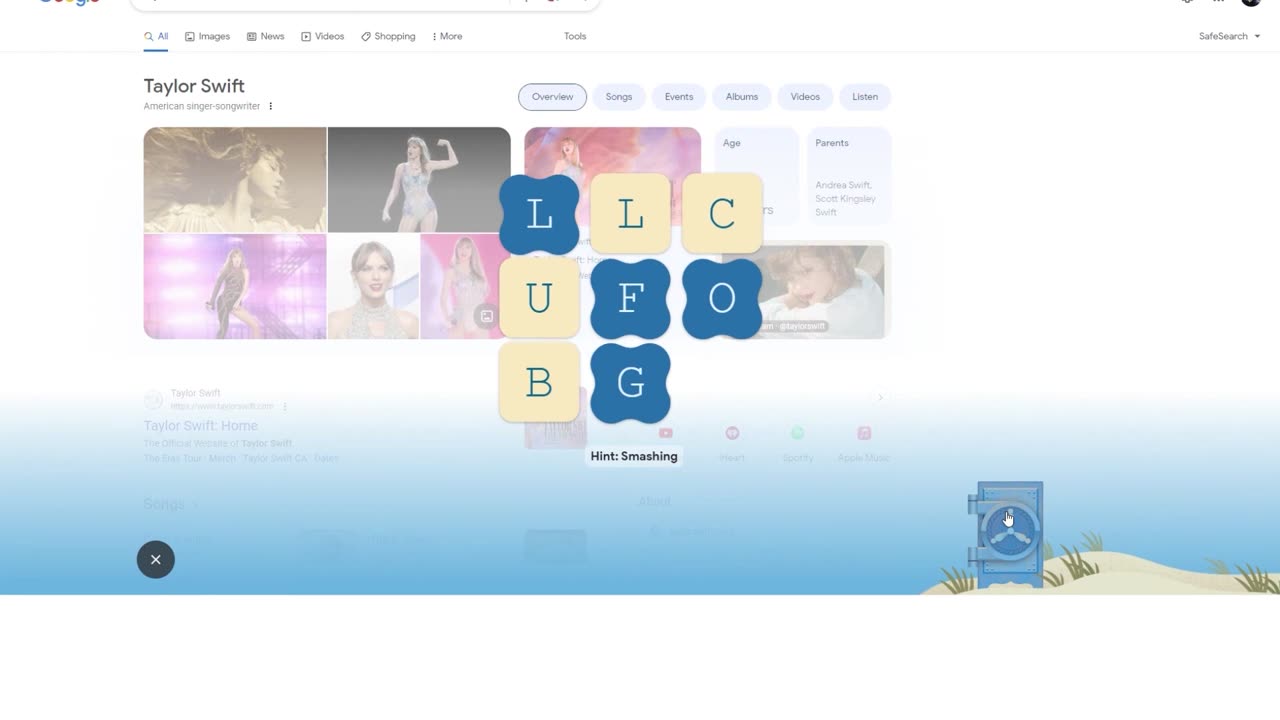
Task: Click the image gallery icon on the photo grid
Action: (x=486, y=316)
